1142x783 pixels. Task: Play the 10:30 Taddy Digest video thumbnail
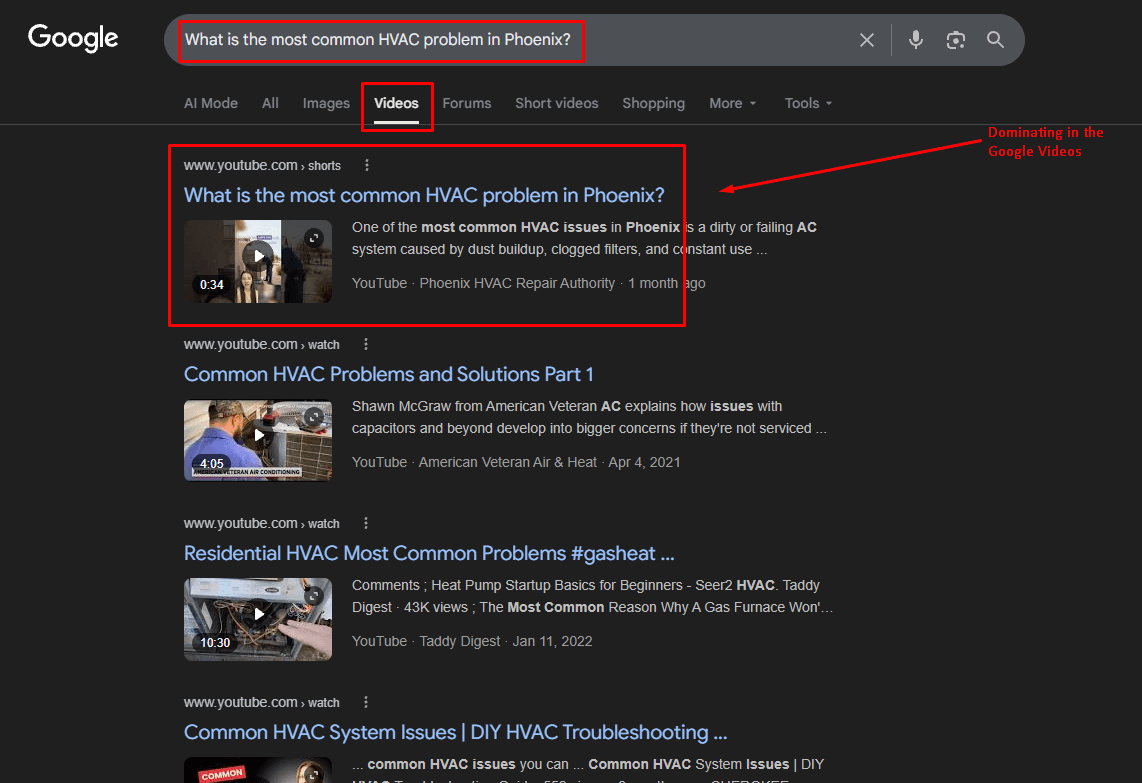[258, 620]
